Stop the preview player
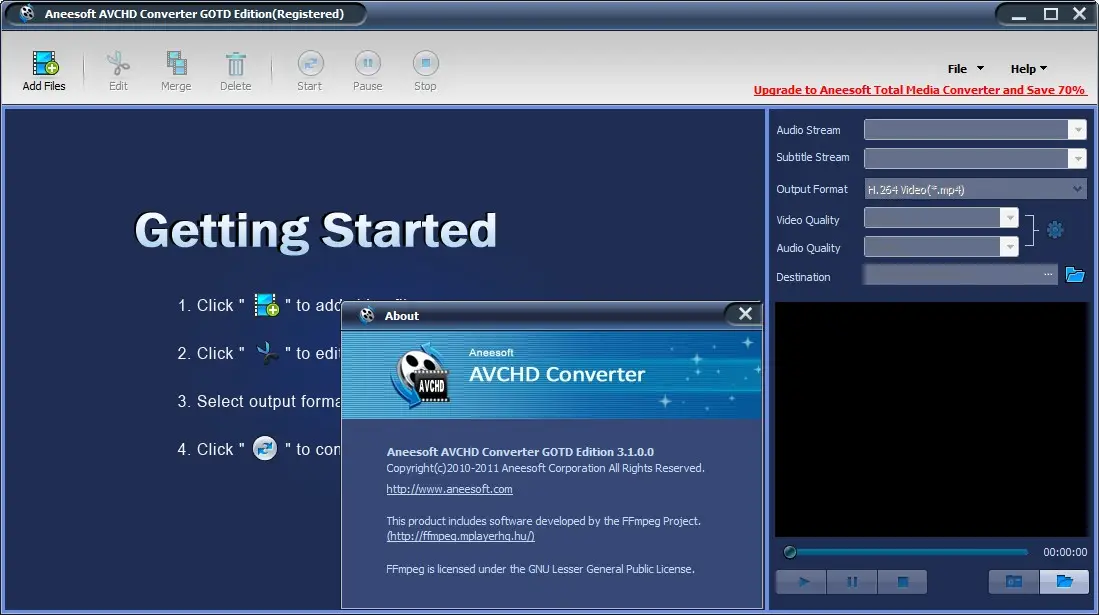 [902, 581]
